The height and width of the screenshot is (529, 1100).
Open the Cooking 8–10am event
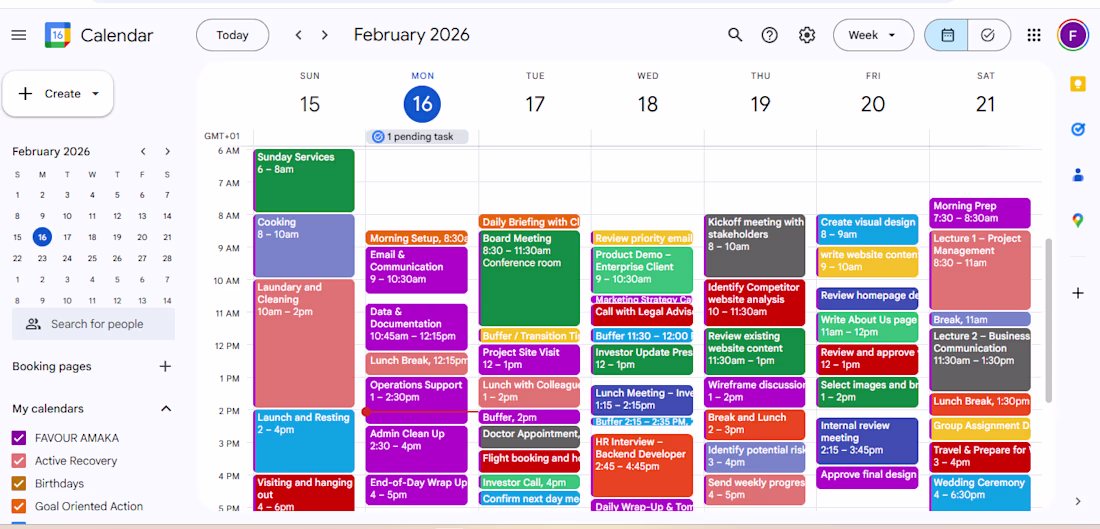pyautogui.click(x=304, y=246)
